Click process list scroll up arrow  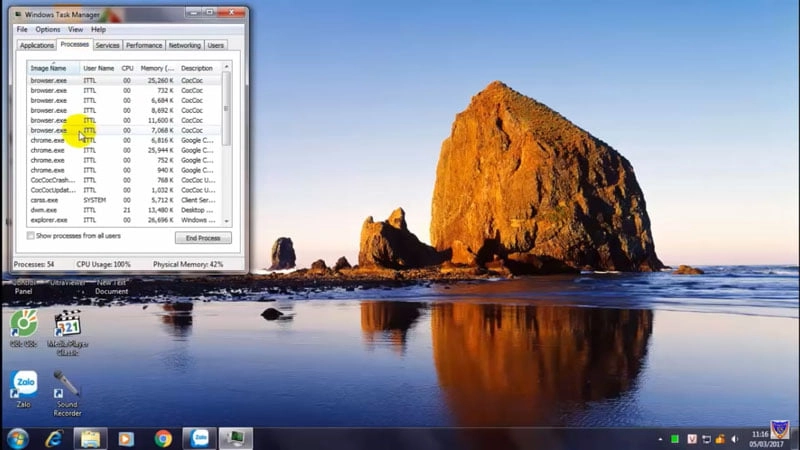click(227, 67)
